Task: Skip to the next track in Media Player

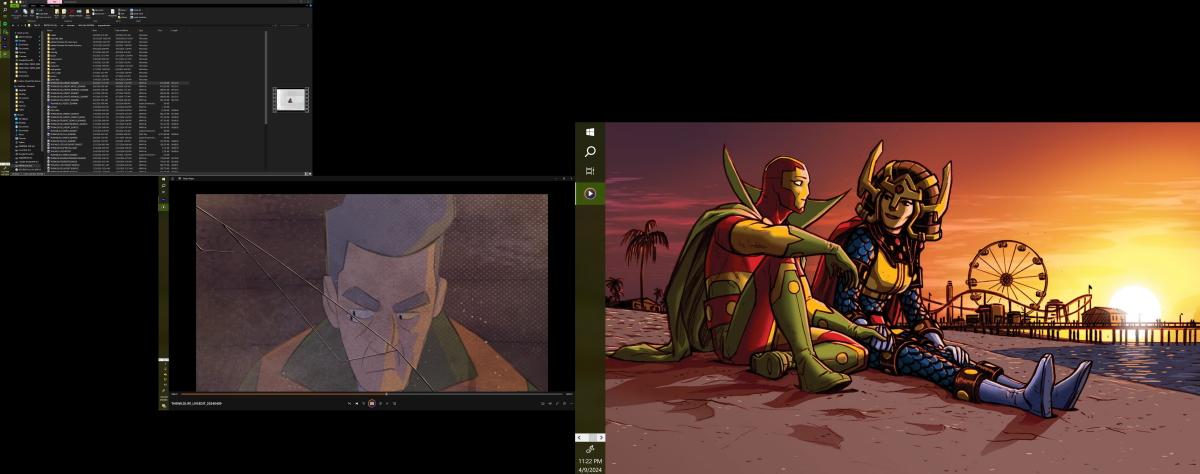Action: tap(387, 403)
